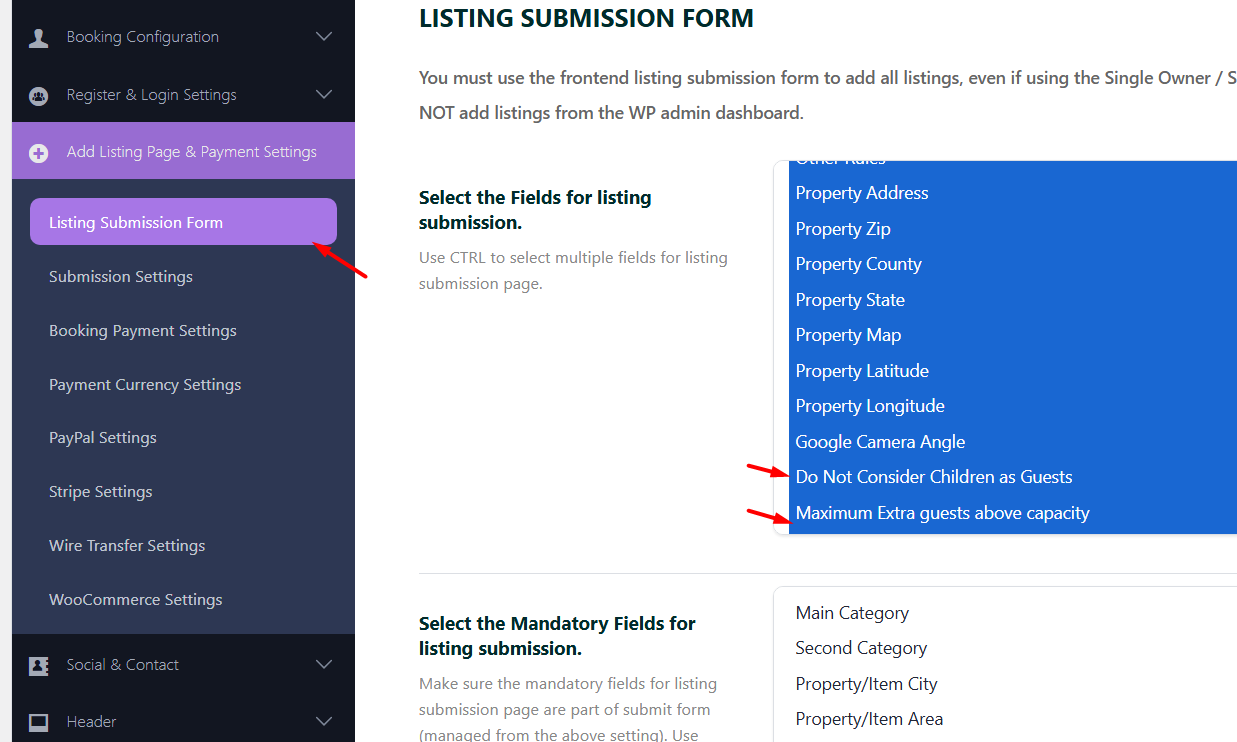Open Payment Currency Settings
This screenshot has width=1237, height=742.
tap(145, 385)
